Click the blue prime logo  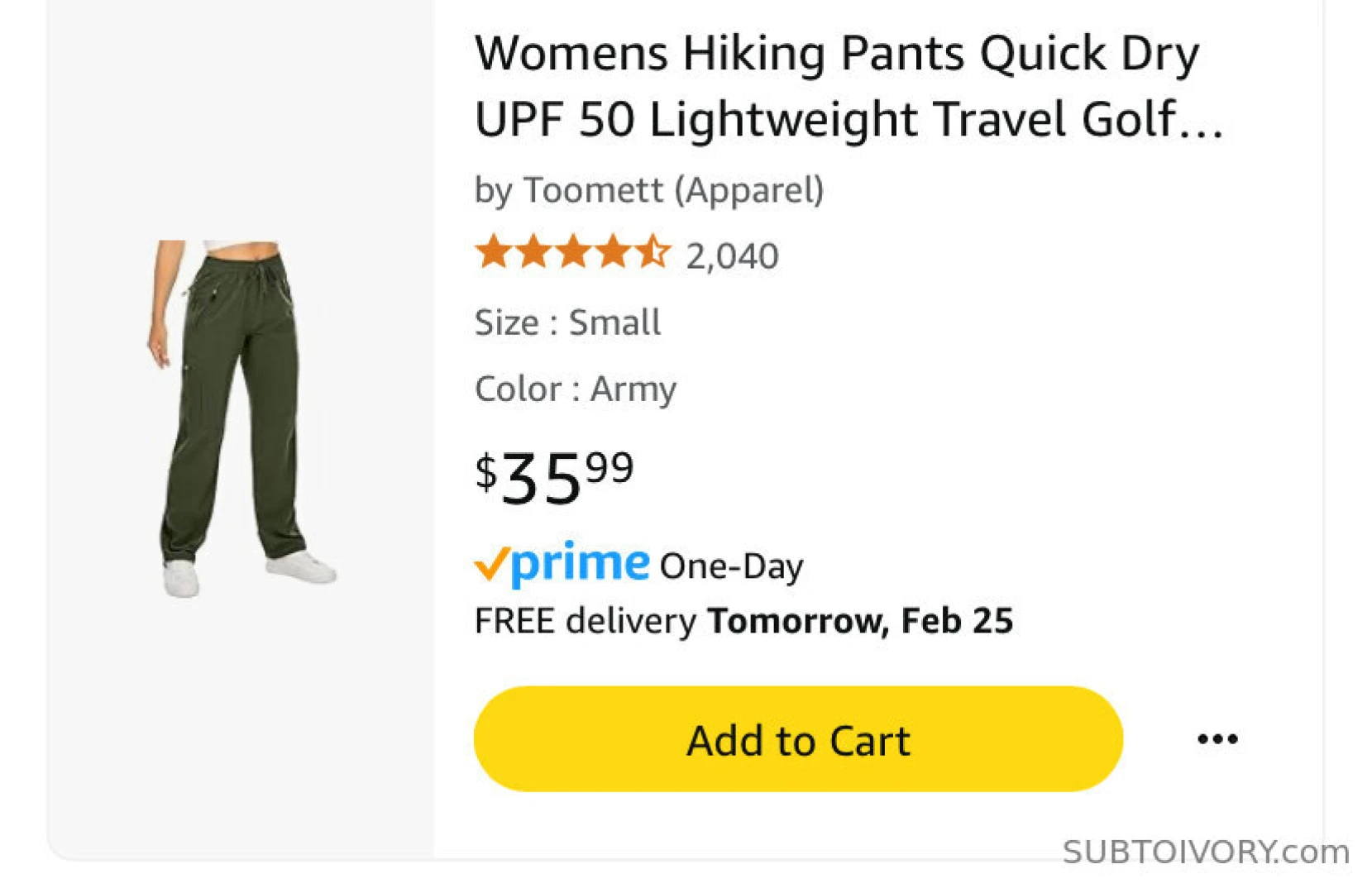click(x=580, y=564)
